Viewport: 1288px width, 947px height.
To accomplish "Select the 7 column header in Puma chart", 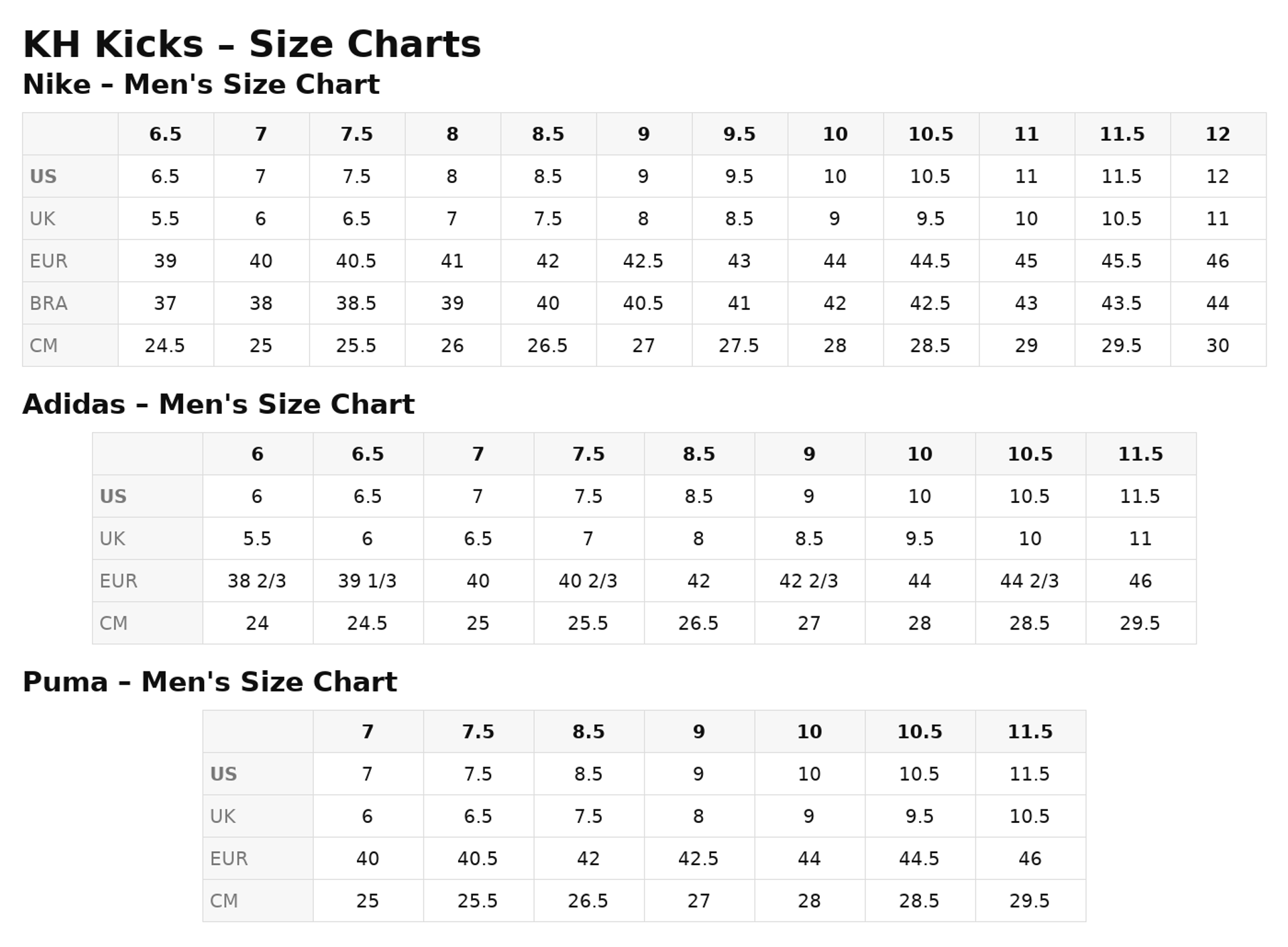I will click(368, 732).
